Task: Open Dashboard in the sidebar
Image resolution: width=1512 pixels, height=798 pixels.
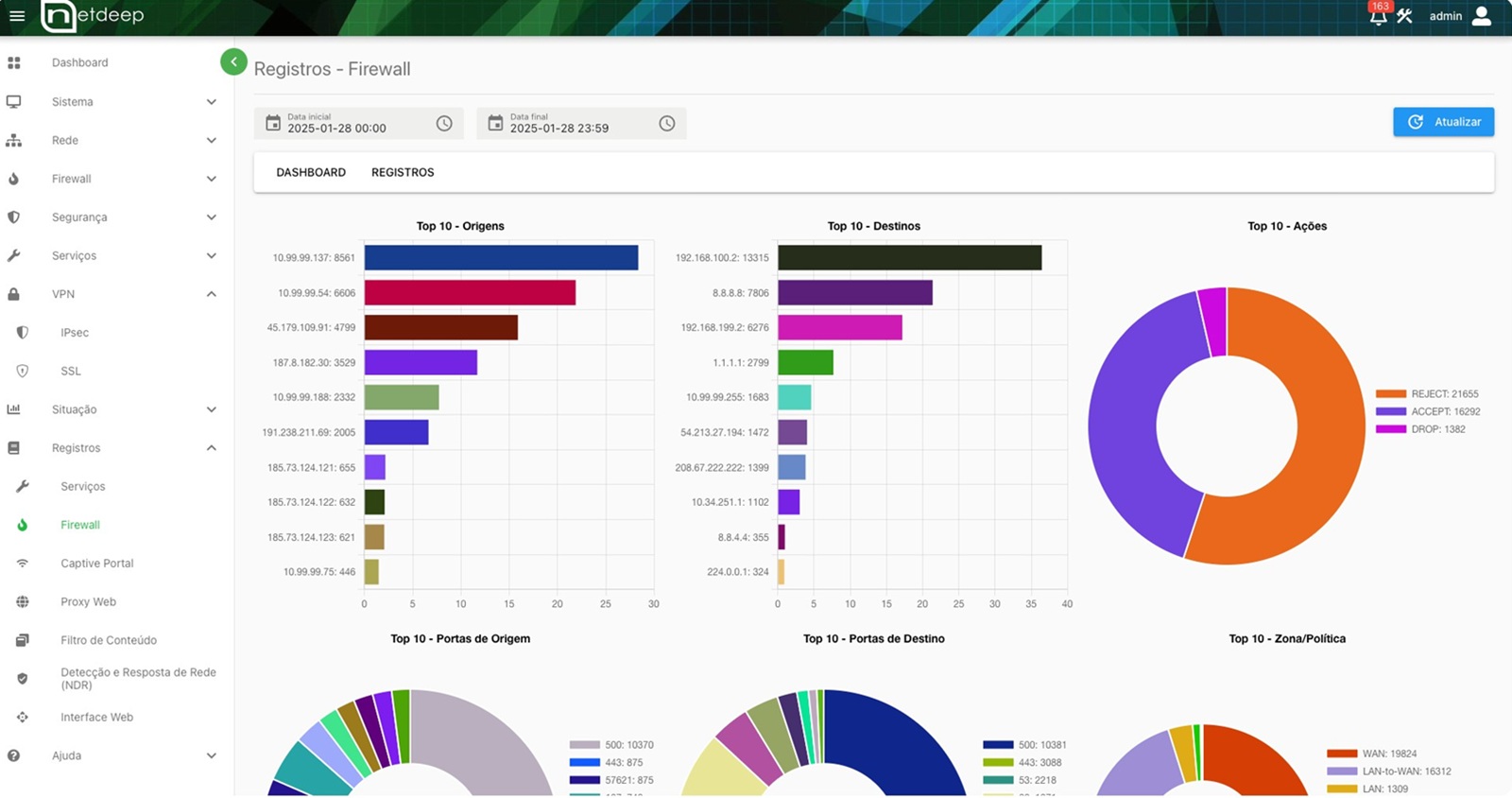Action: (x=80, y=62)
